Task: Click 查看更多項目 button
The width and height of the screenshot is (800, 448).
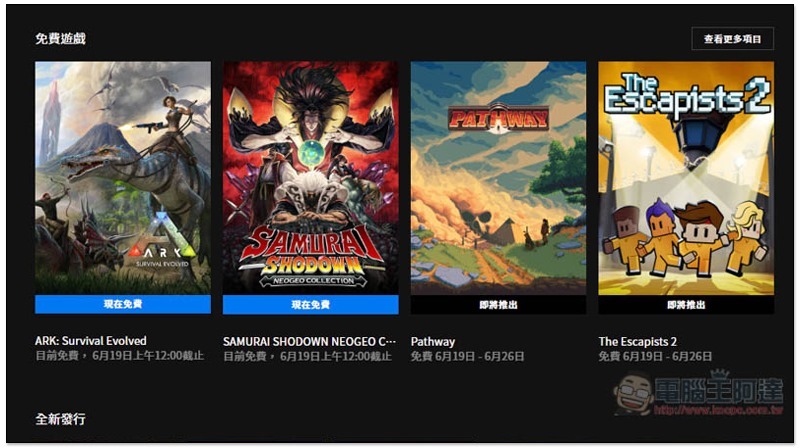Action: (x=732, y=39)
